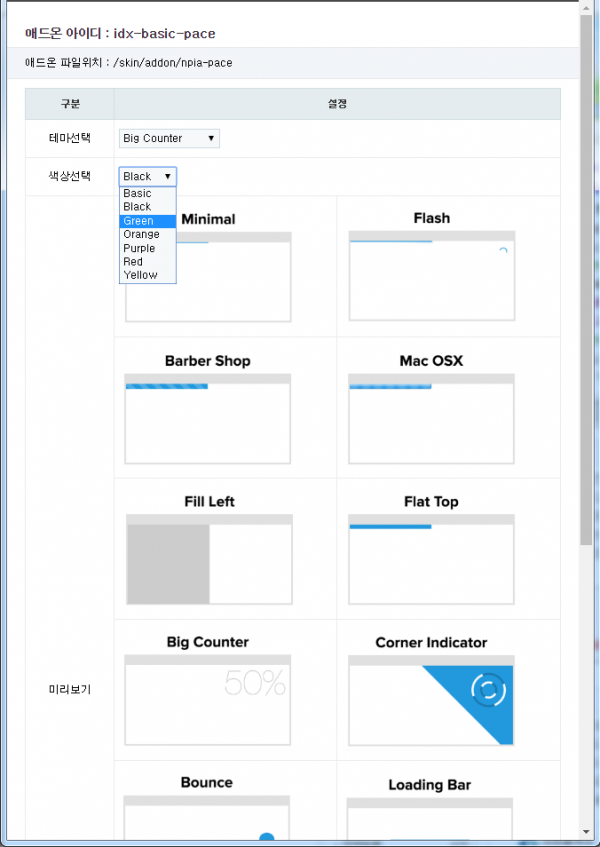Pick Yellow from the color options

(141, 275)
